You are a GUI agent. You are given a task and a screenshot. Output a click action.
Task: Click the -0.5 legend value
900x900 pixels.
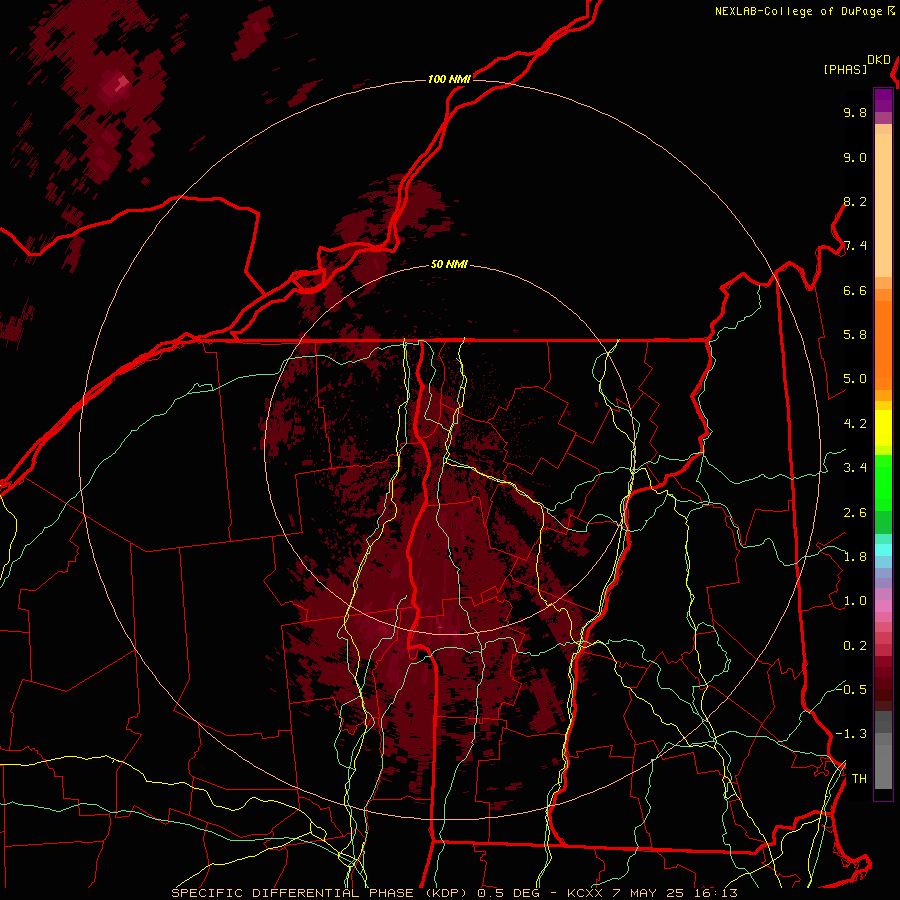click(851, 689)
